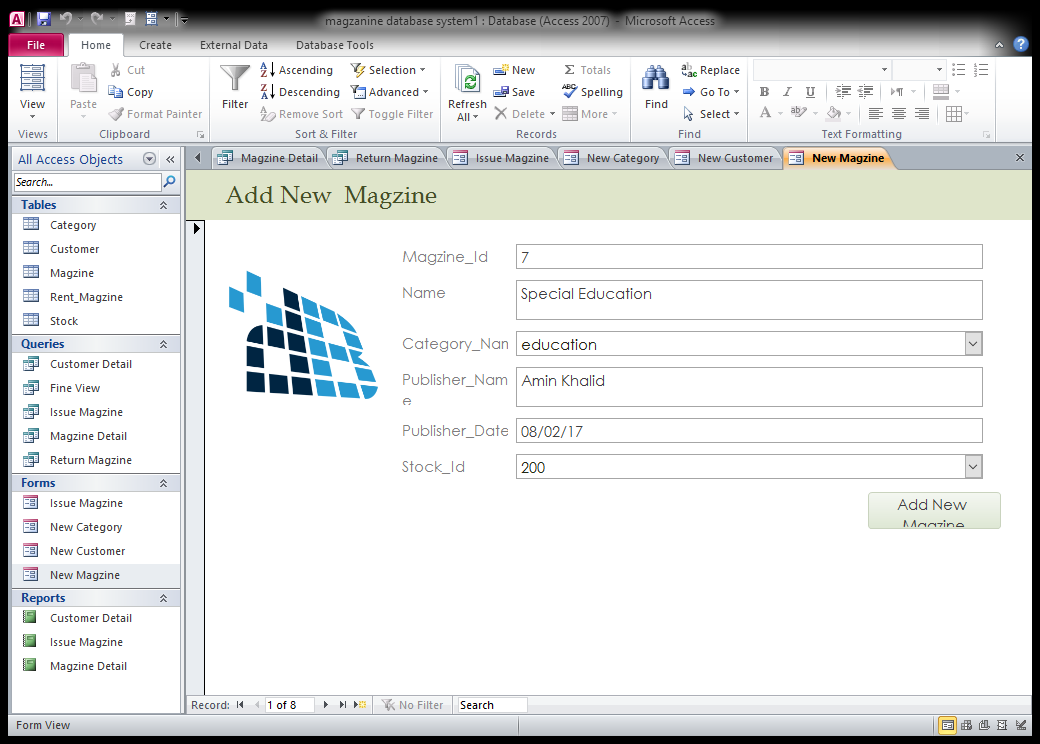The height and width of the screenshot is (744, 1040).
Task: Open All Access Objects menu arrow
Action: (x=149, y=159)
